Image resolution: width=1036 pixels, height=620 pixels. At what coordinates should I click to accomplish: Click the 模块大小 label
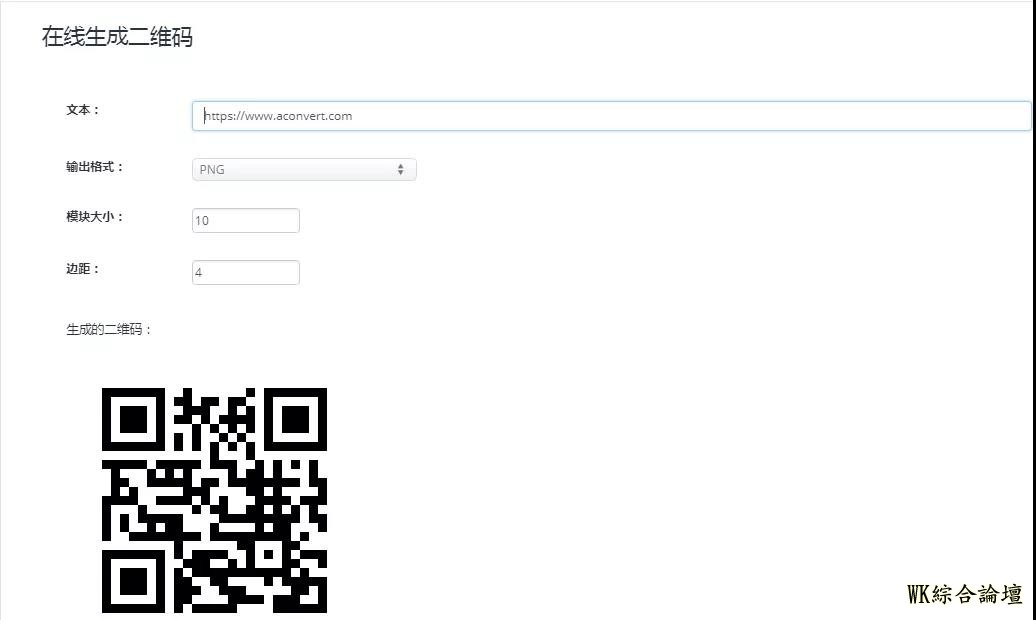(x=94, y=217)
